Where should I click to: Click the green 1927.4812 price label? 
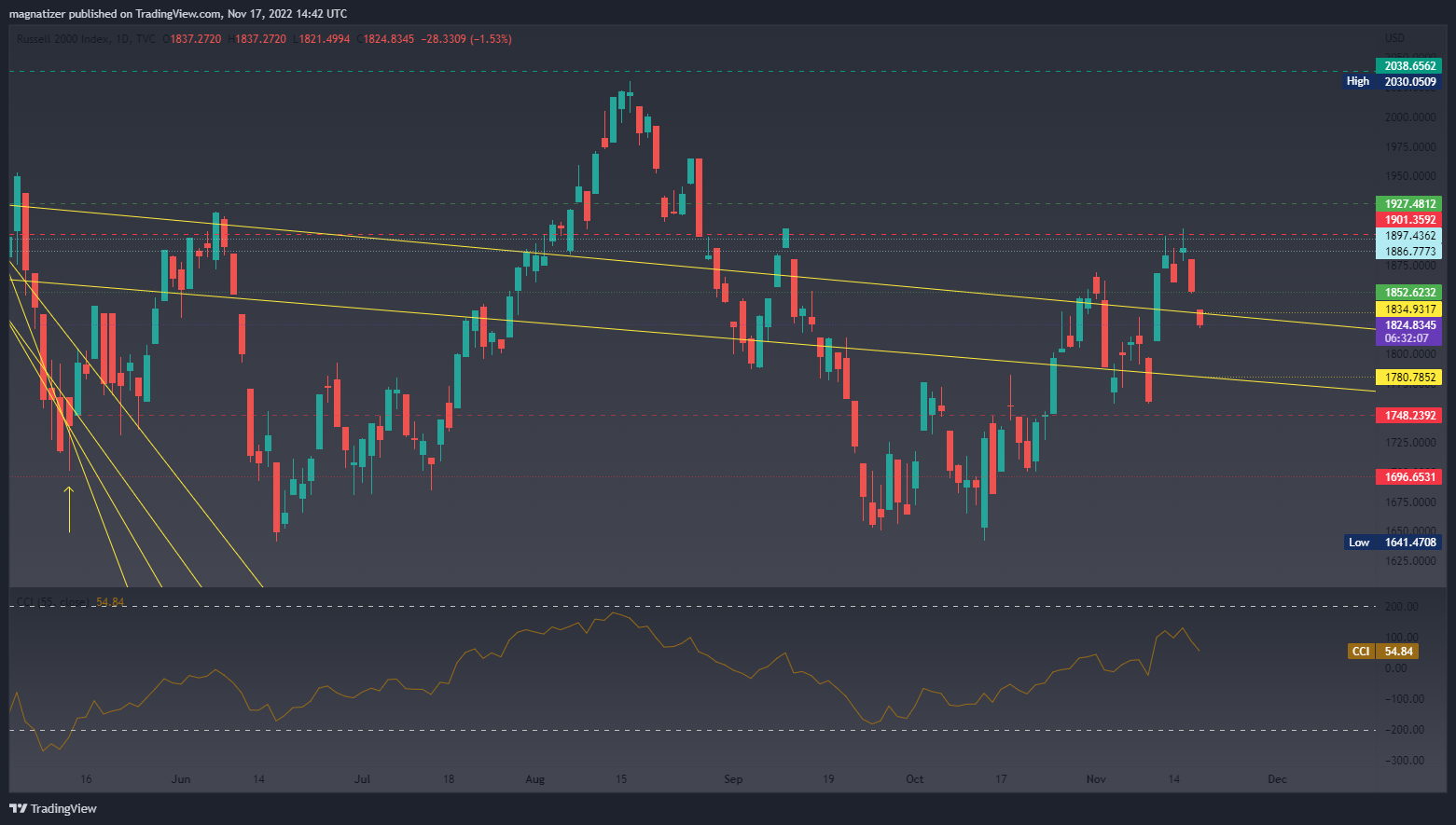click(1408, 204)
